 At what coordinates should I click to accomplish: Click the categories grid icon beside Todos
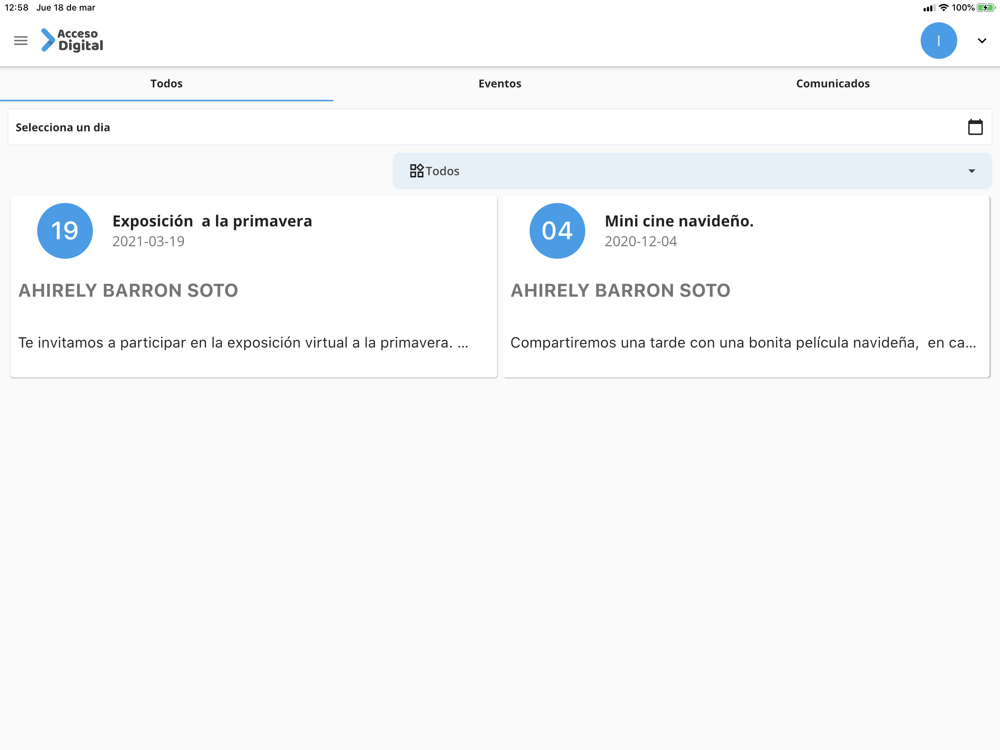(416, 171)
